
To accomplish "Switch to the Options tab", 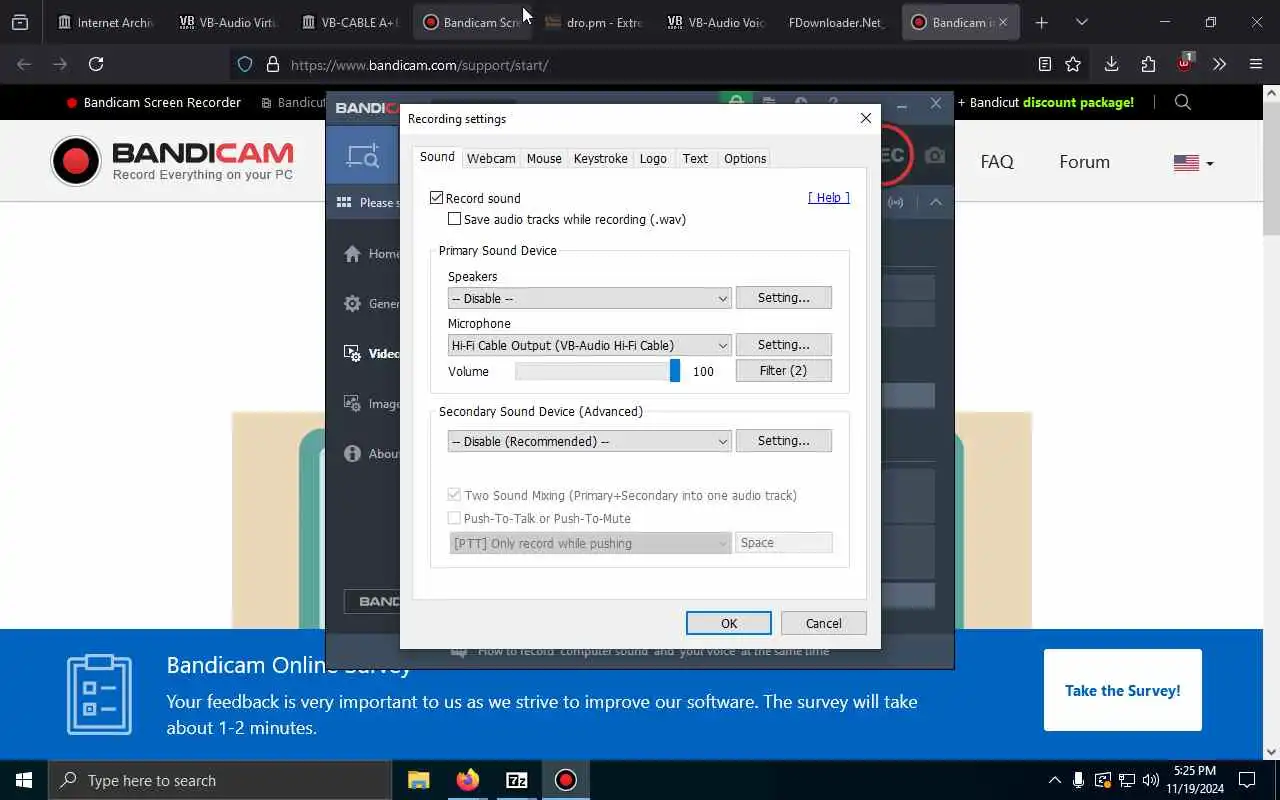I will pyautogui.click(x=745, y=158).
